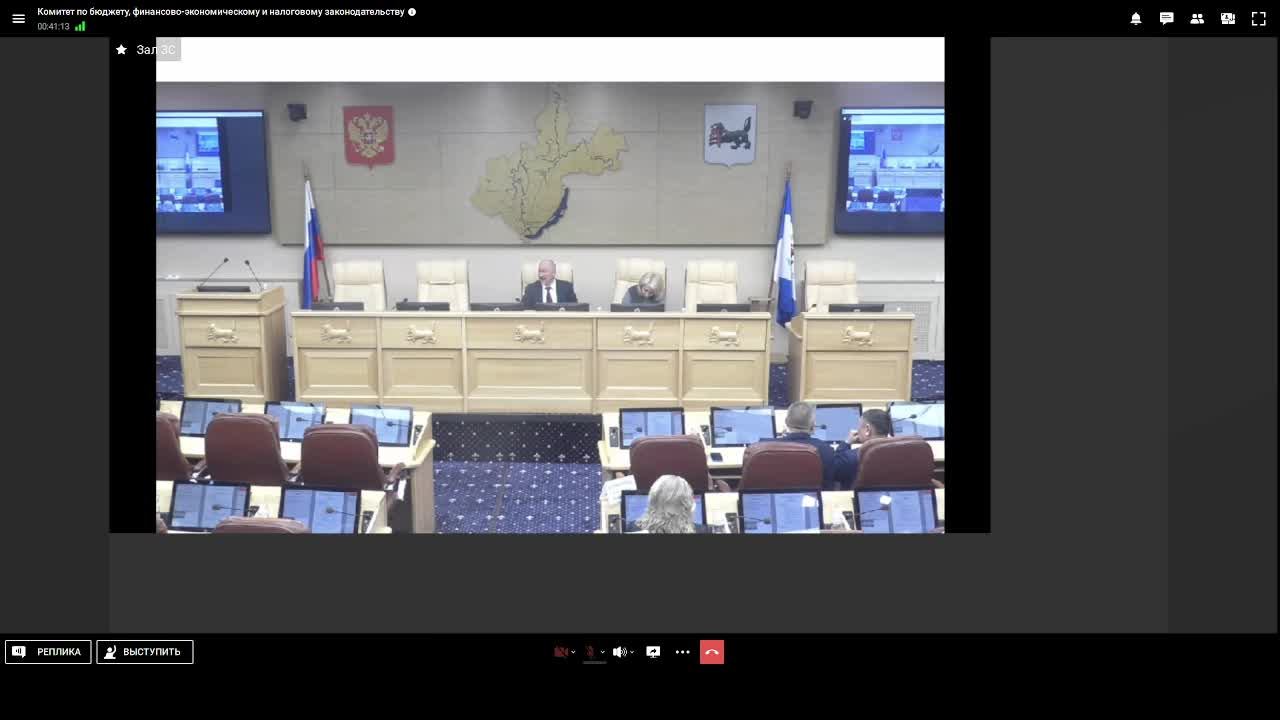Hang up the call

coord(712,652)
